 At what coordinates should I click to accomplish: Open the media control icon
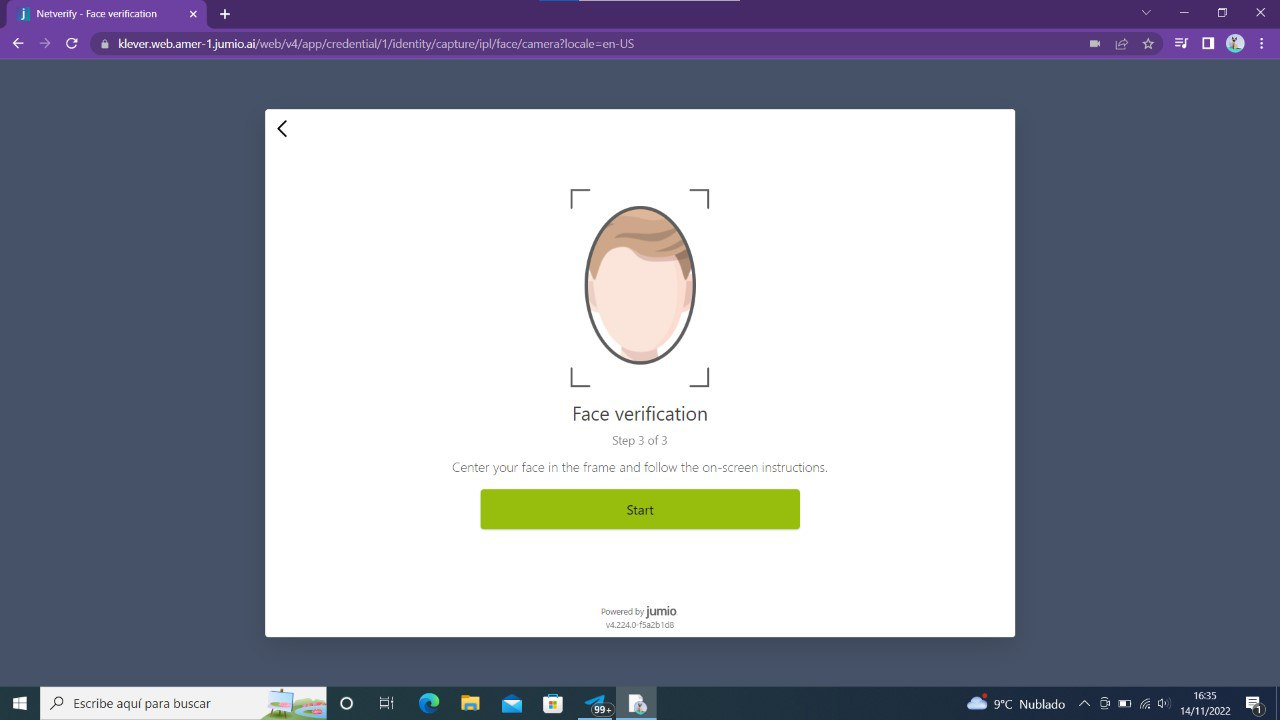tap(1181, 43)
